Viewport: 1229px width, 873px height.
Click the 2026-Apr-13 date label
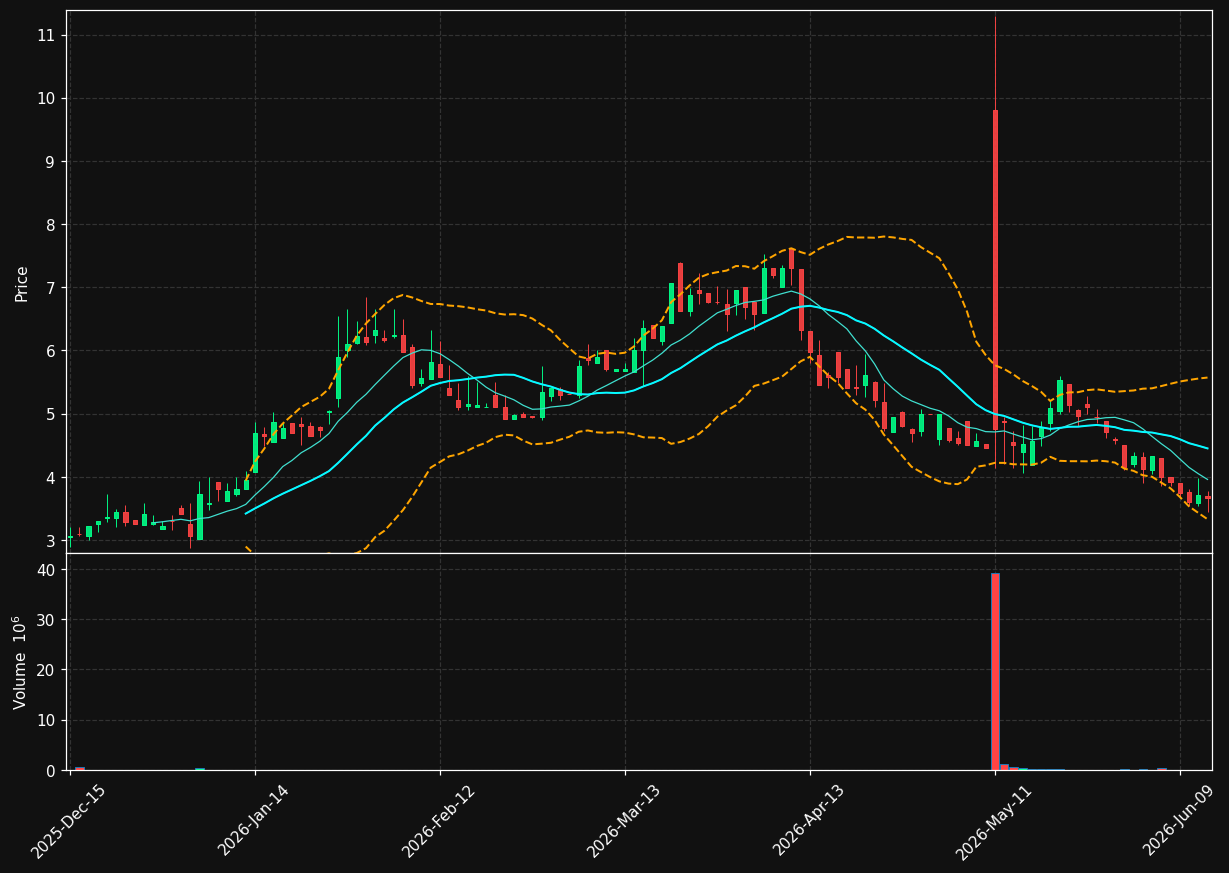coord(808,821)
